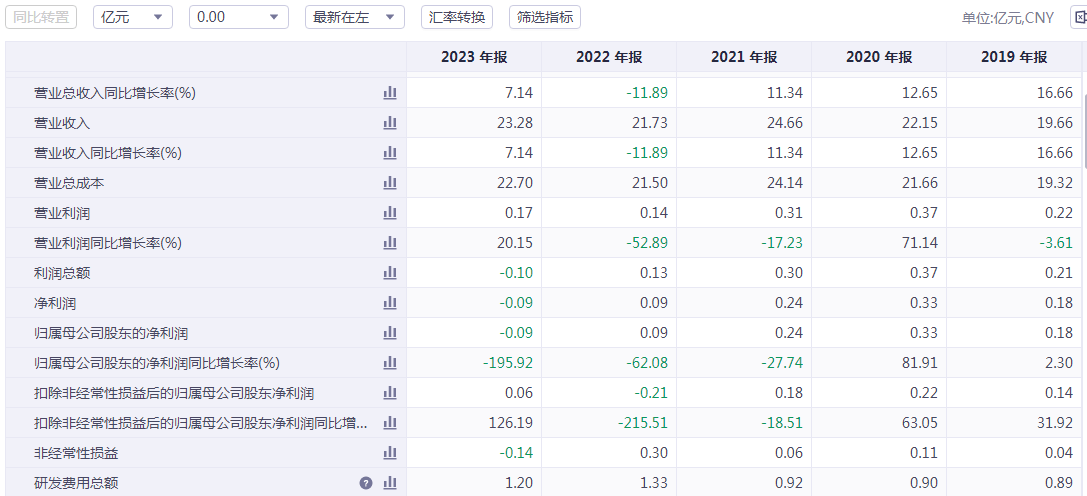Viewport: 1087px width, 496px height.
Task: Select the 2019 年报 column header
Action: pos(1014,57)
